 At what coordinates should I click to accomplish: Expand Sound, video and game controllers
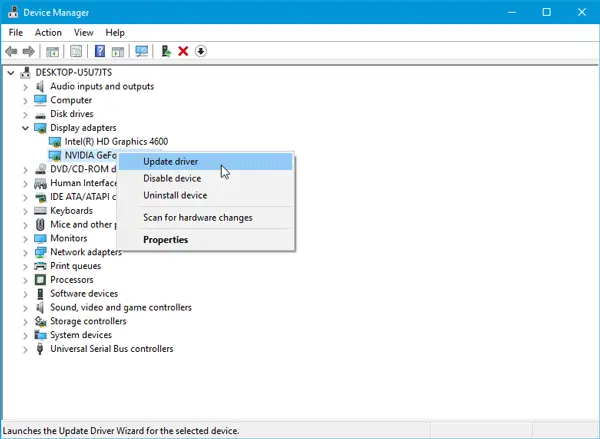(25, 308)
